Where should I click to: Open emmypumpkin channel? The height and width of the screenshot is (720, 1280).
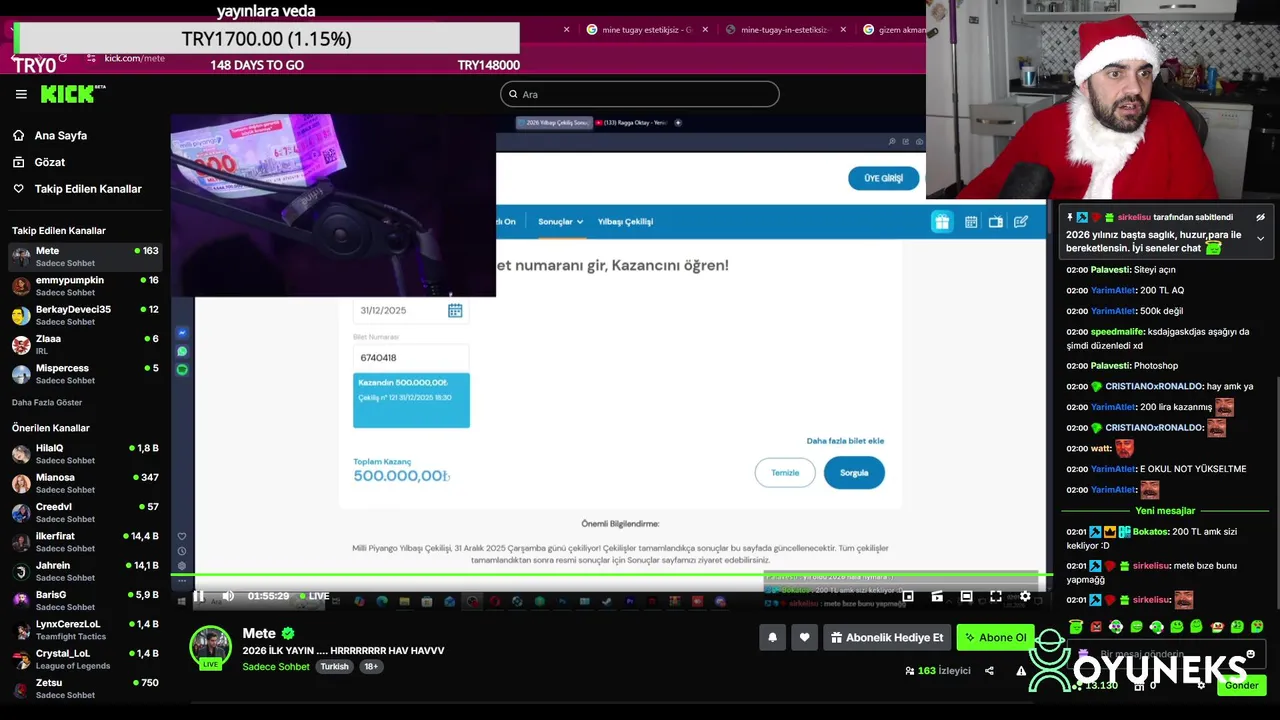tap(85, 286)
